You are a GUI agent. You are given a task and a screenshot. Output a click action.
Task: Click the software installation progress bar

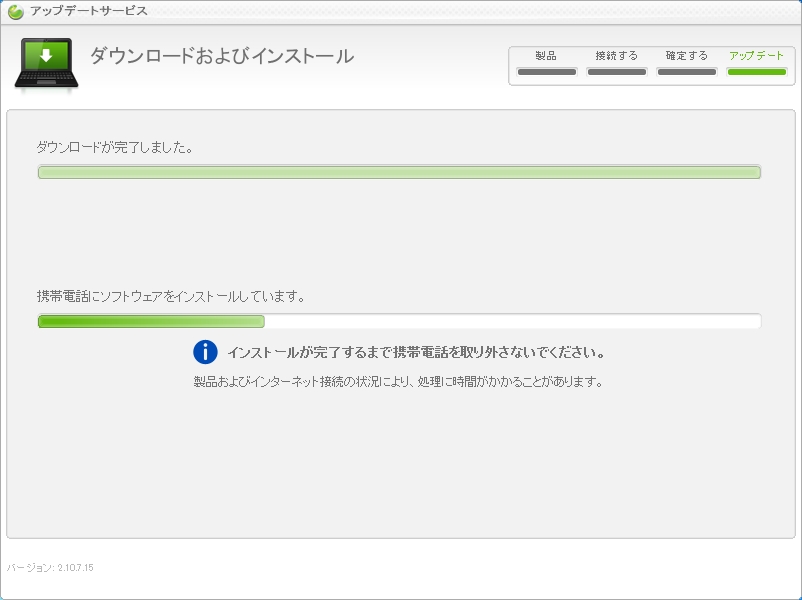[399, 321]
